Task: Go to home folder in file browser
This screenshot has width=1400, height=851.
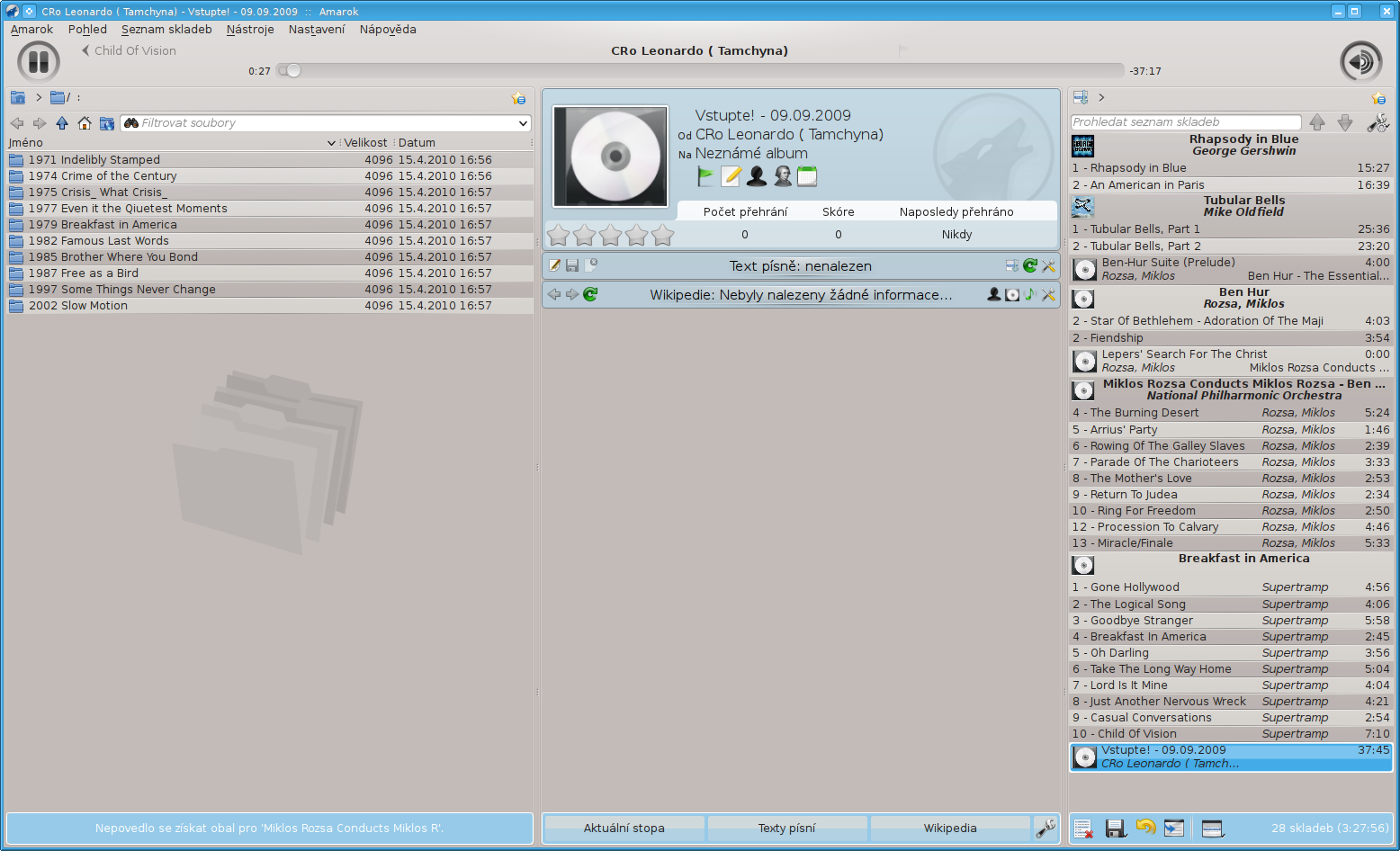Action: 85,123
